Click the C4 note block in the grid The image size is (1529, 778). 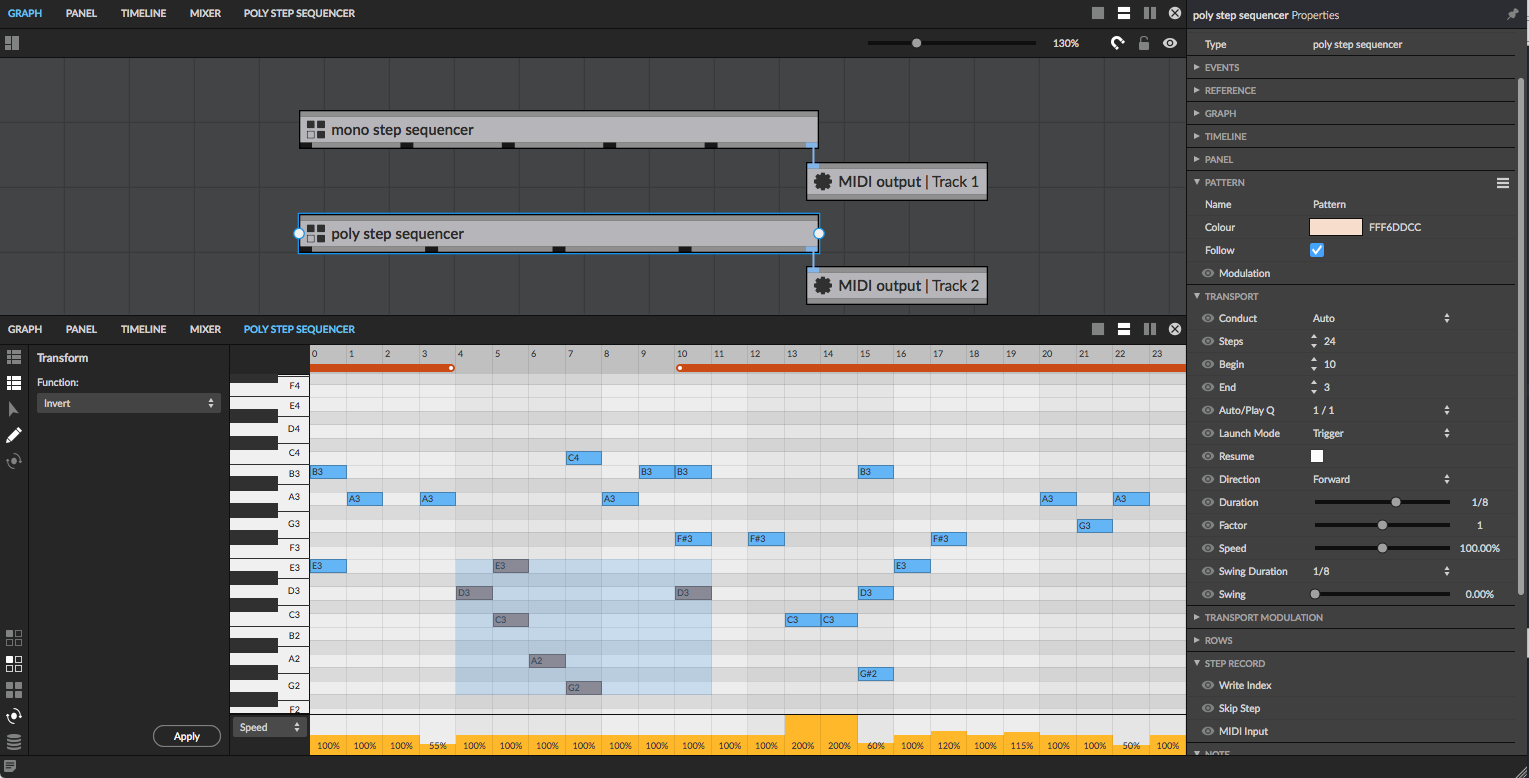[x=584, y=458]
